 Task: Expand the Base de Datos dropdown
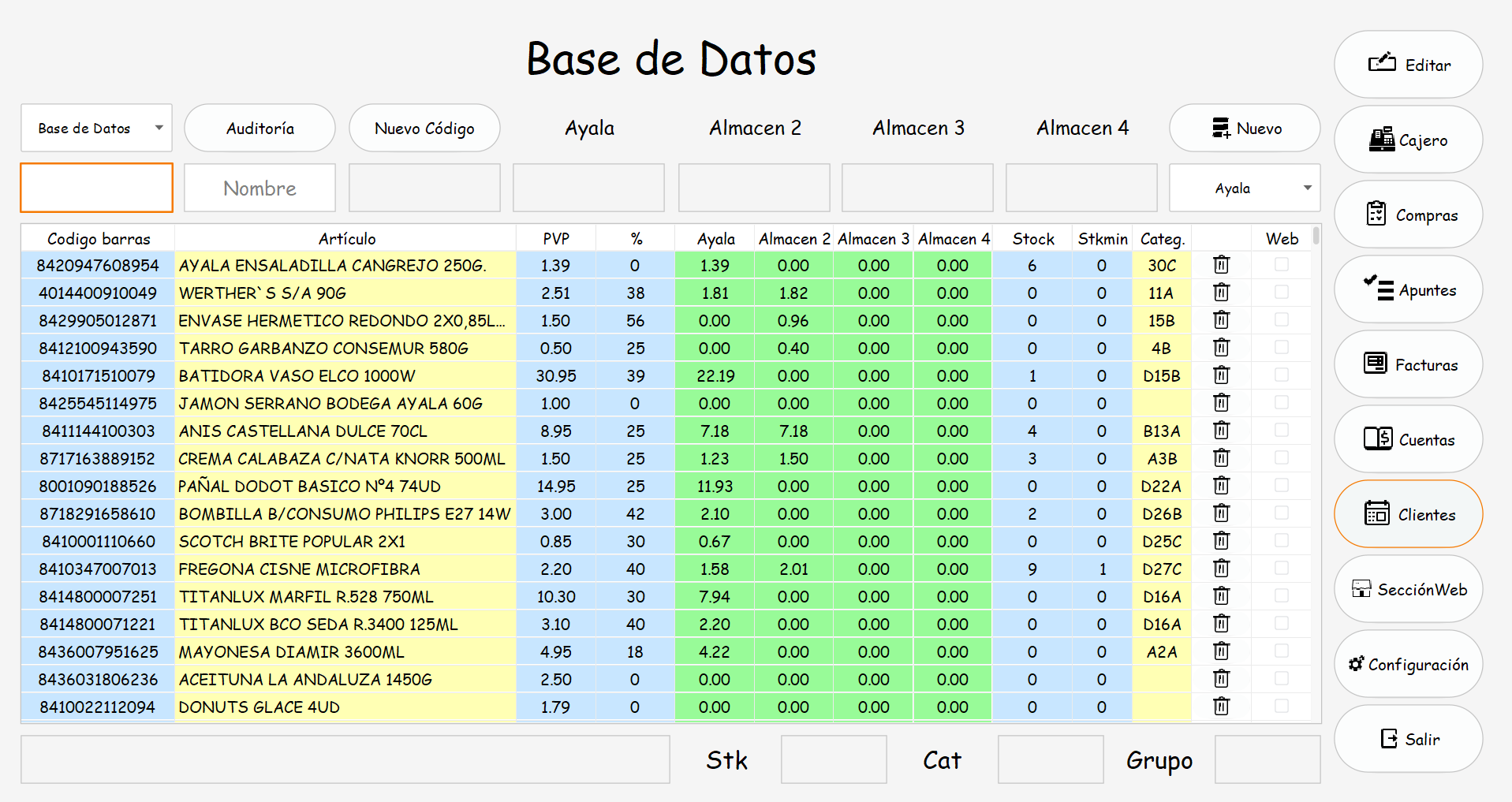[96, 128]
